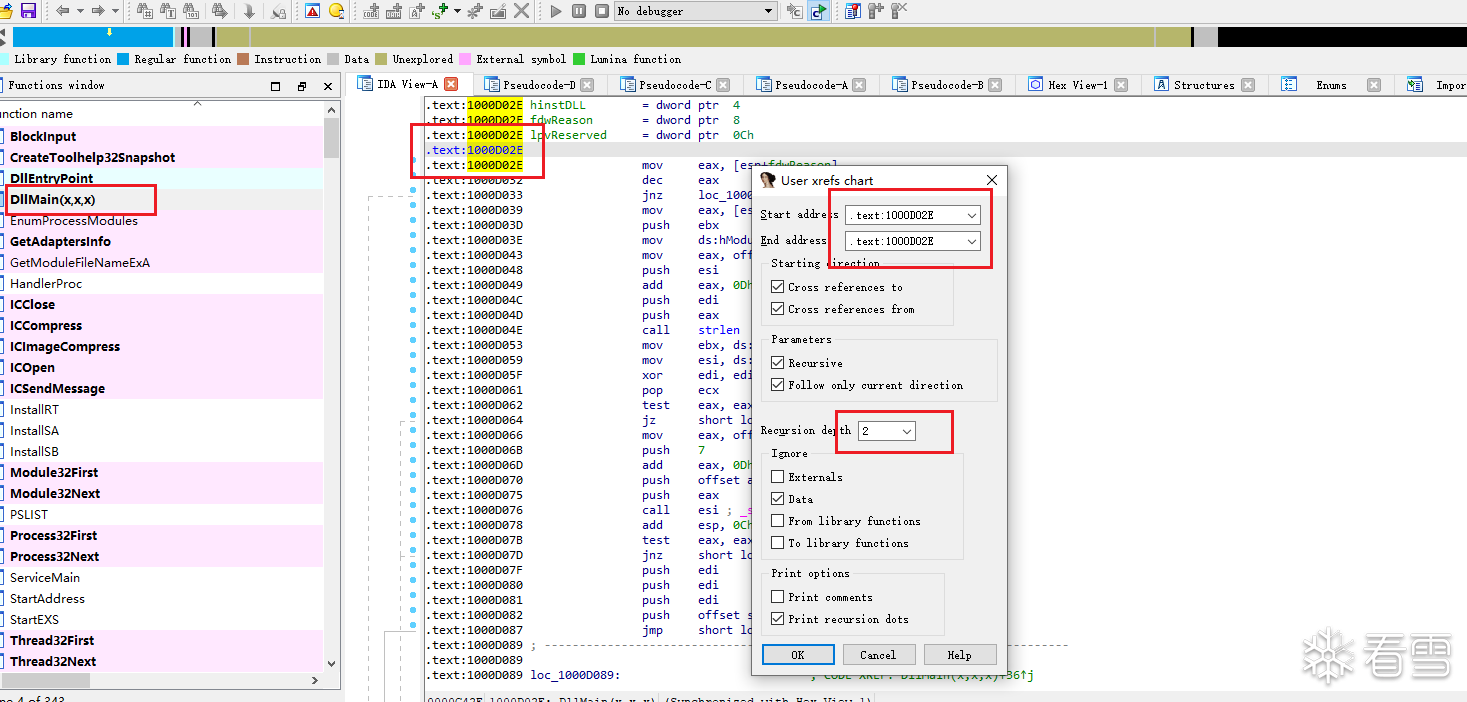The width and height of the screenshot is (1467, 702).
Task: Open the Start address dropdown
Action: [x=971, y=215]
